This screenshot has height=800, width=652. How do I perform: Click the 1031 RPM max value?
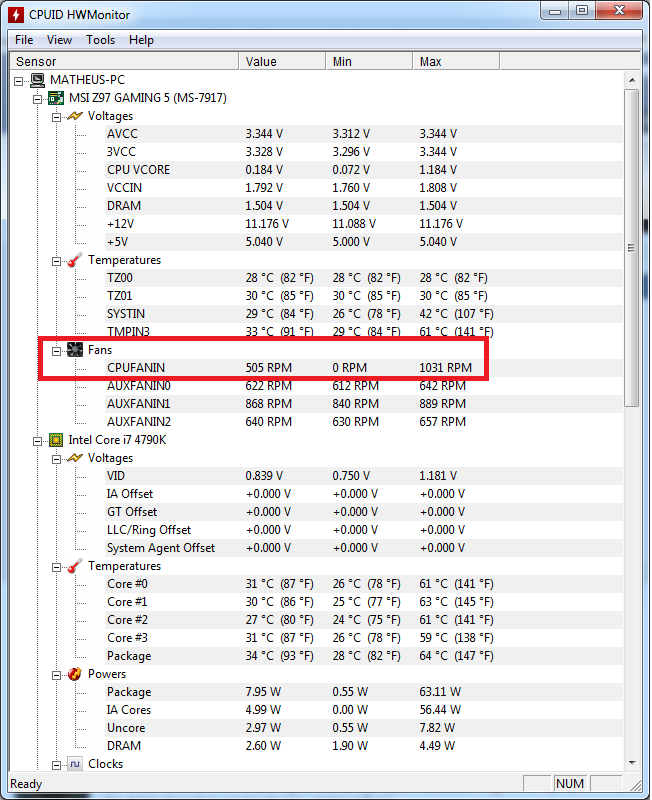pos(445,368)
